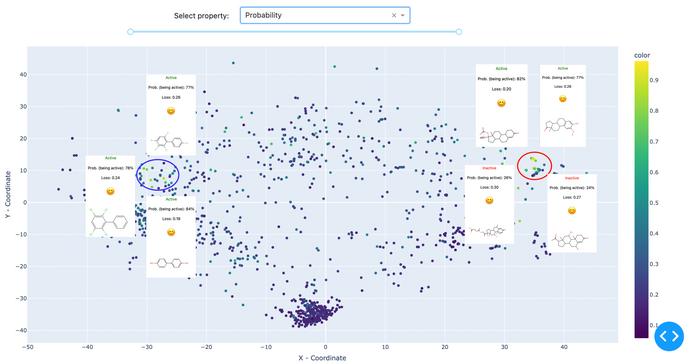This screenshot has width=700, height=364.
Task: Expand the property list using the red arrow
Action: click(403, 15)
